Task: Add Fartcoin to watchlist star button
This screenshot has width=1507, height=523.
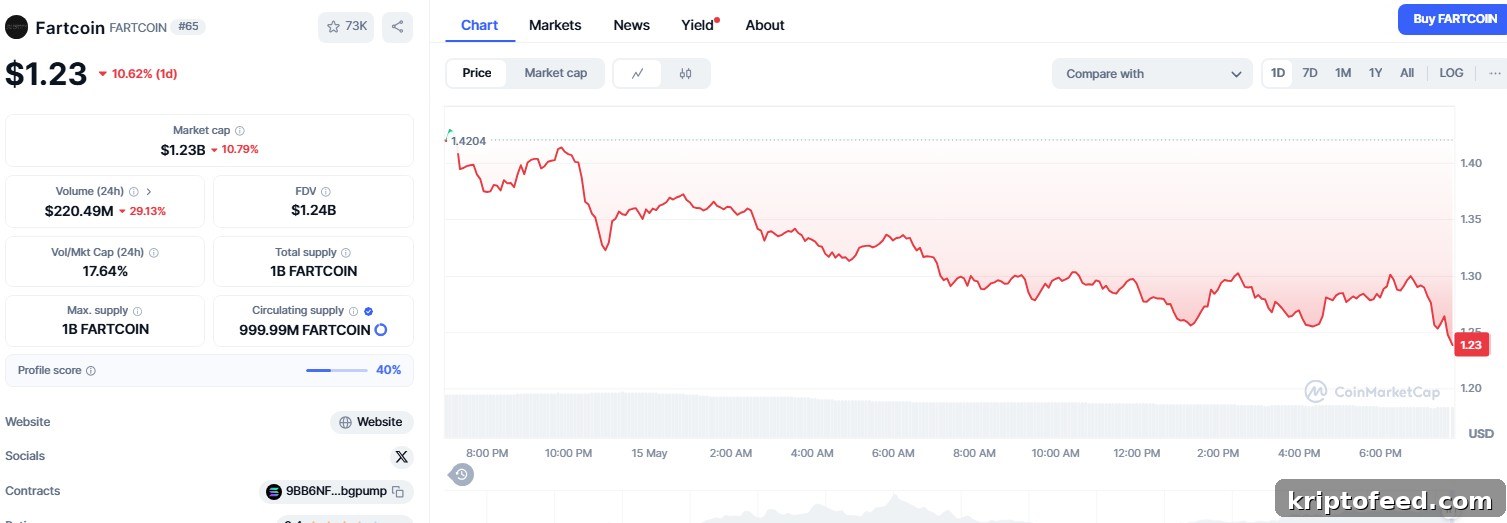Action: pyautogui.click(x=346, y=27)
